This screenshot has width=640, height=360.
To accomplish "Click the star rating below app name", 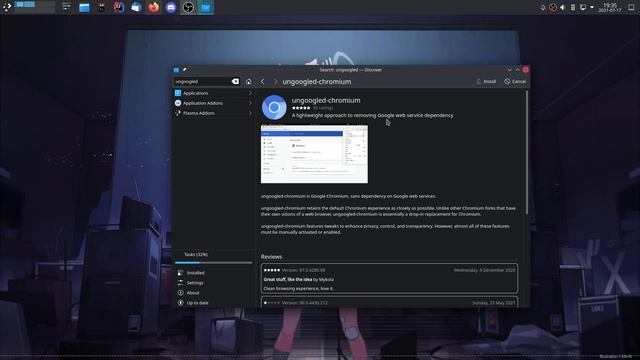I will tap(301, 108).
